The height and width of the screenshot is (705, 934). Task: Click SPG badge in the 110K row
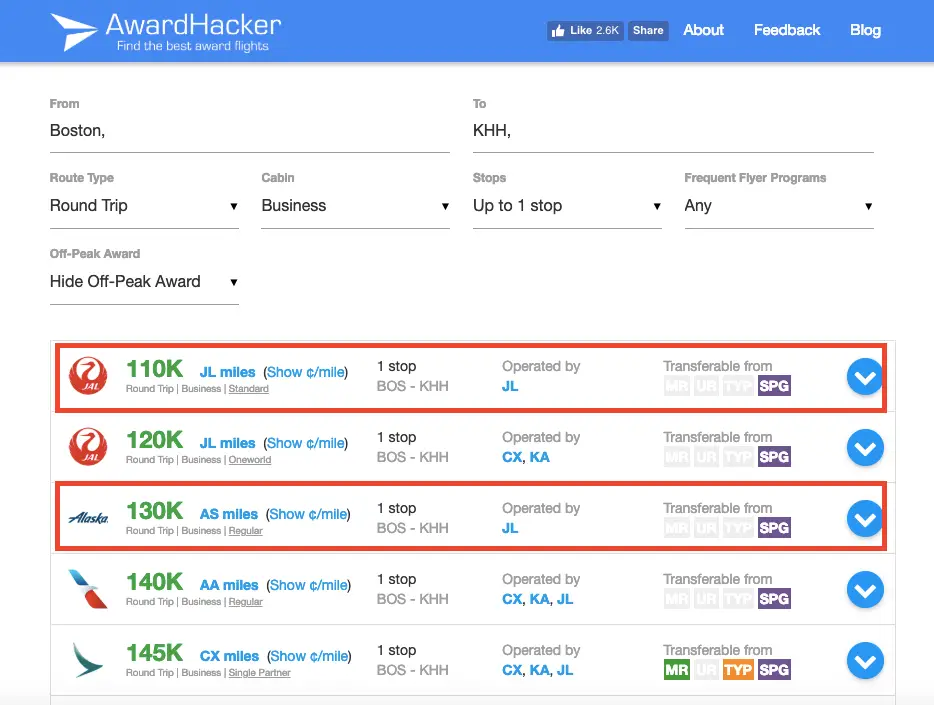(x=774, y=386)
